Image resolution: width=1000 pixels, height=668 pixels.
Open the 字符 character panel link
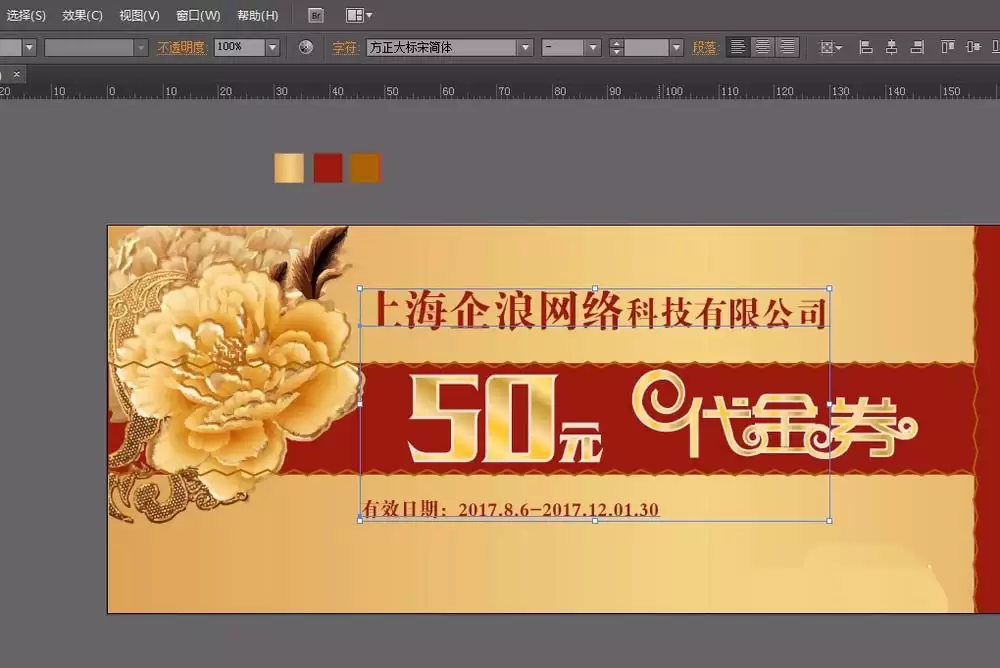click(345, 47)
